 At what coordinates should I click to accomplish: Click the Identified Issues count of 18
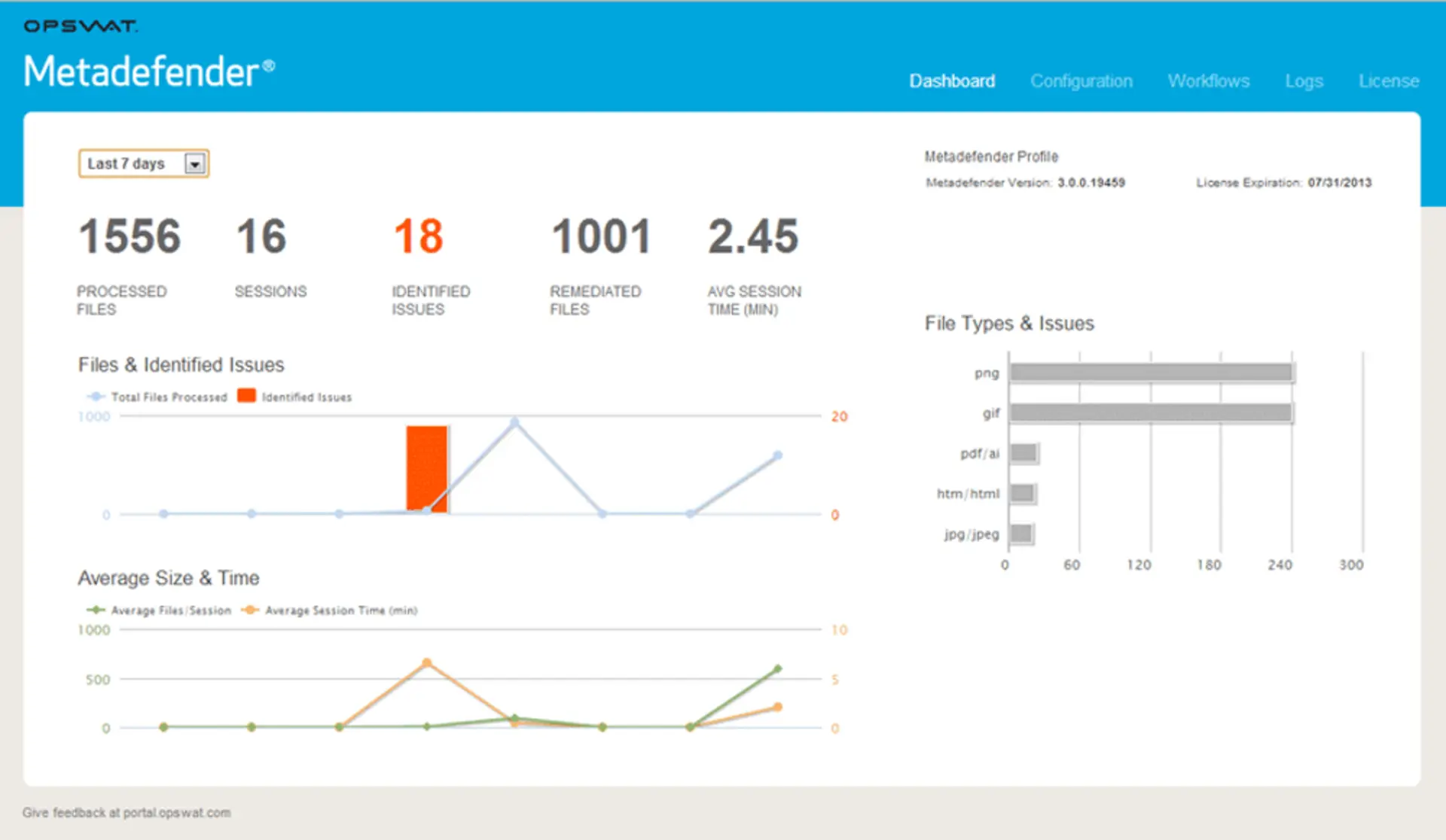click(419, 237)
